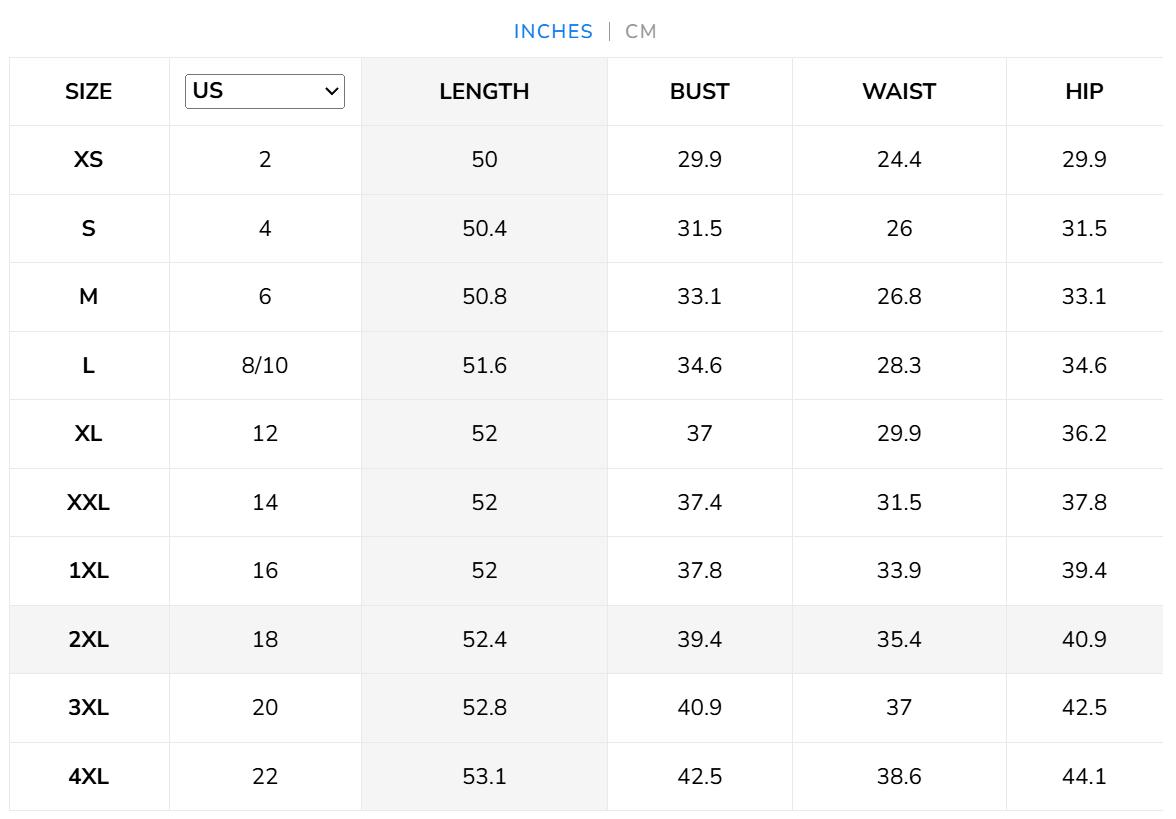This screenshot has height=819, width=1176.
Task: Select the XS size row label
Action: pos(89,160)
